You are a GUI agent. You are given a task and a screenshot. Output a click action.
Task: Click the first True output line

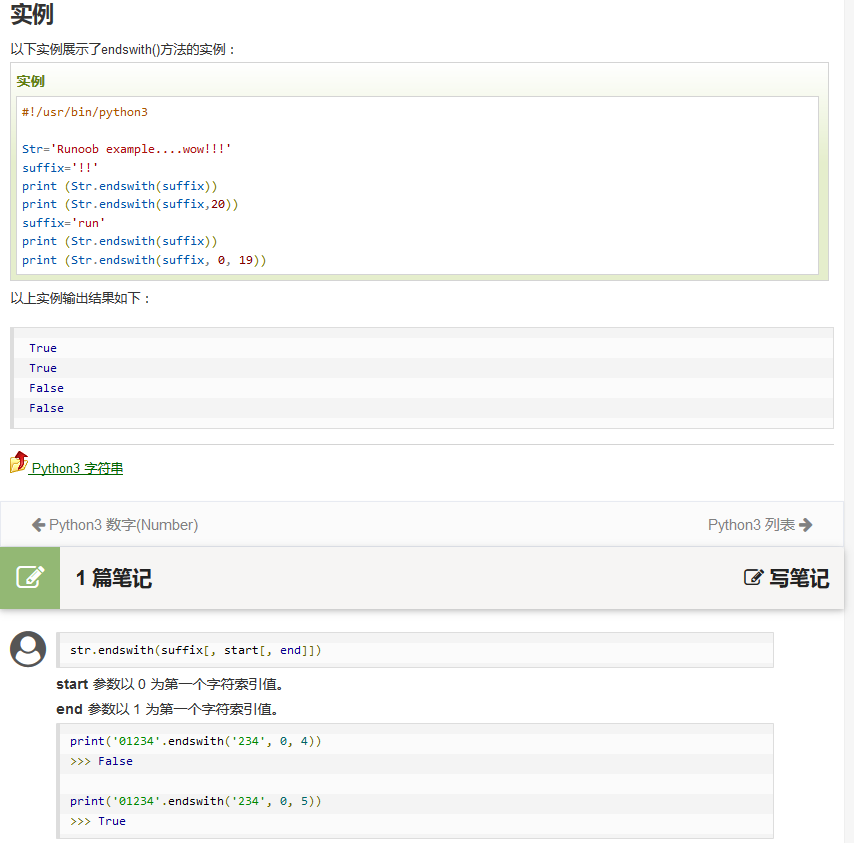tap(43, 348)
